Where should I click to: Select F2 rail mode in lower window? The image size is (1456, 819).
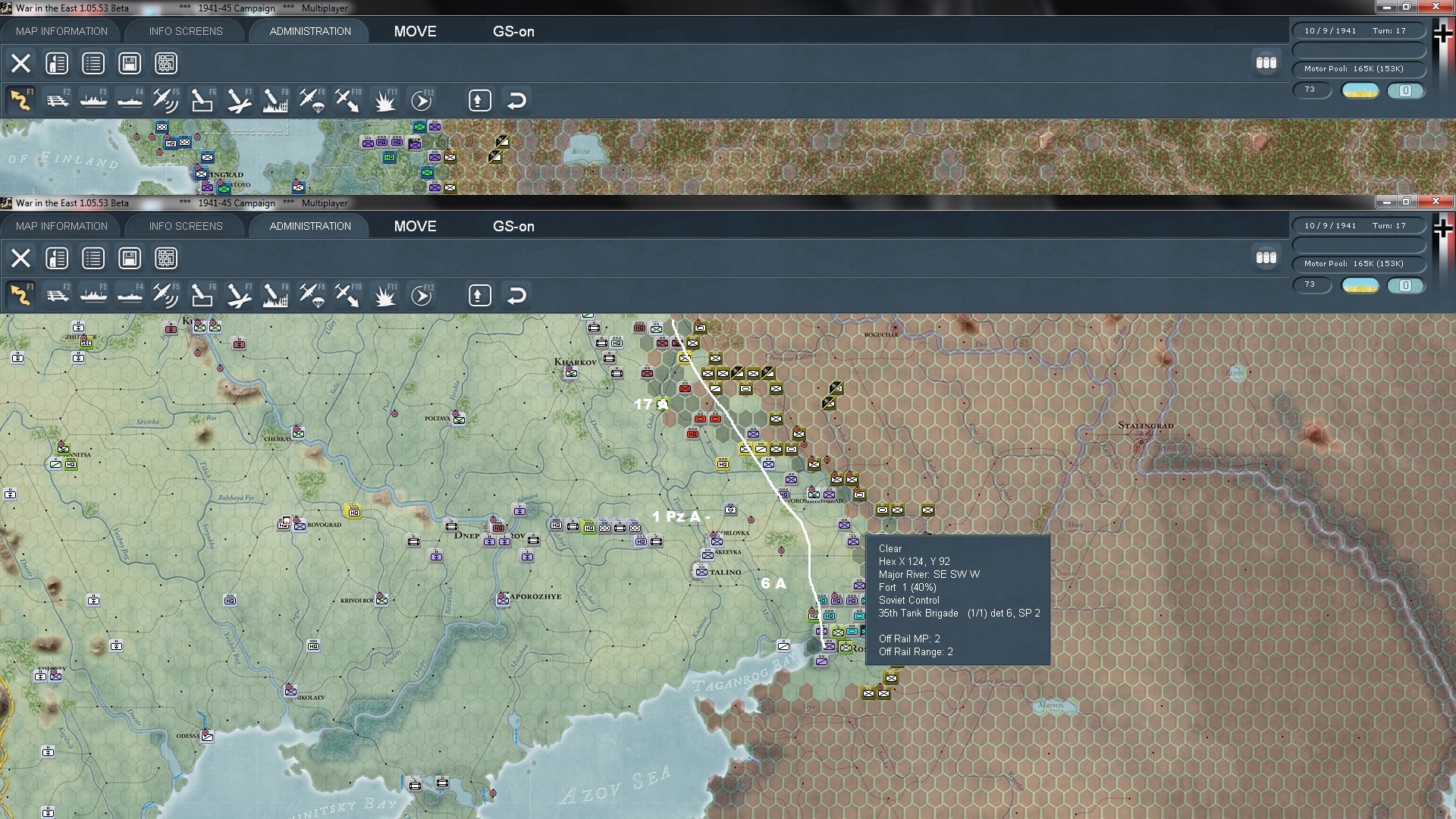click(x=57, y=295)
